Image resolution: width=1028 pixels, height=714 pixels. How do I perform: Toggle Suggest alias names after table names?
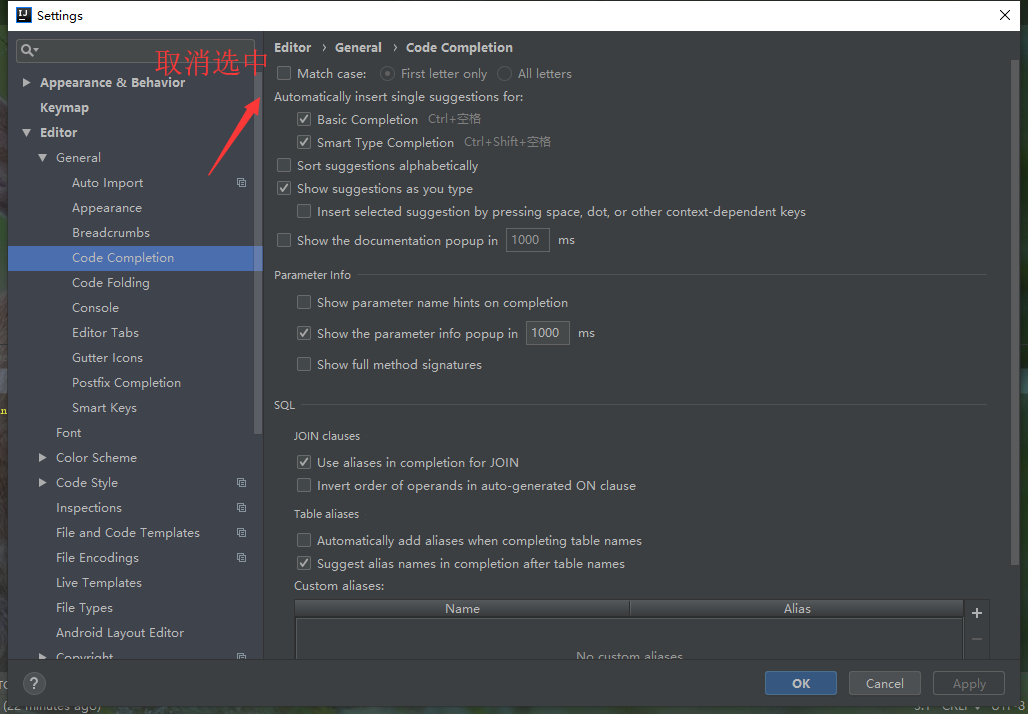click(x=304, y=564)
